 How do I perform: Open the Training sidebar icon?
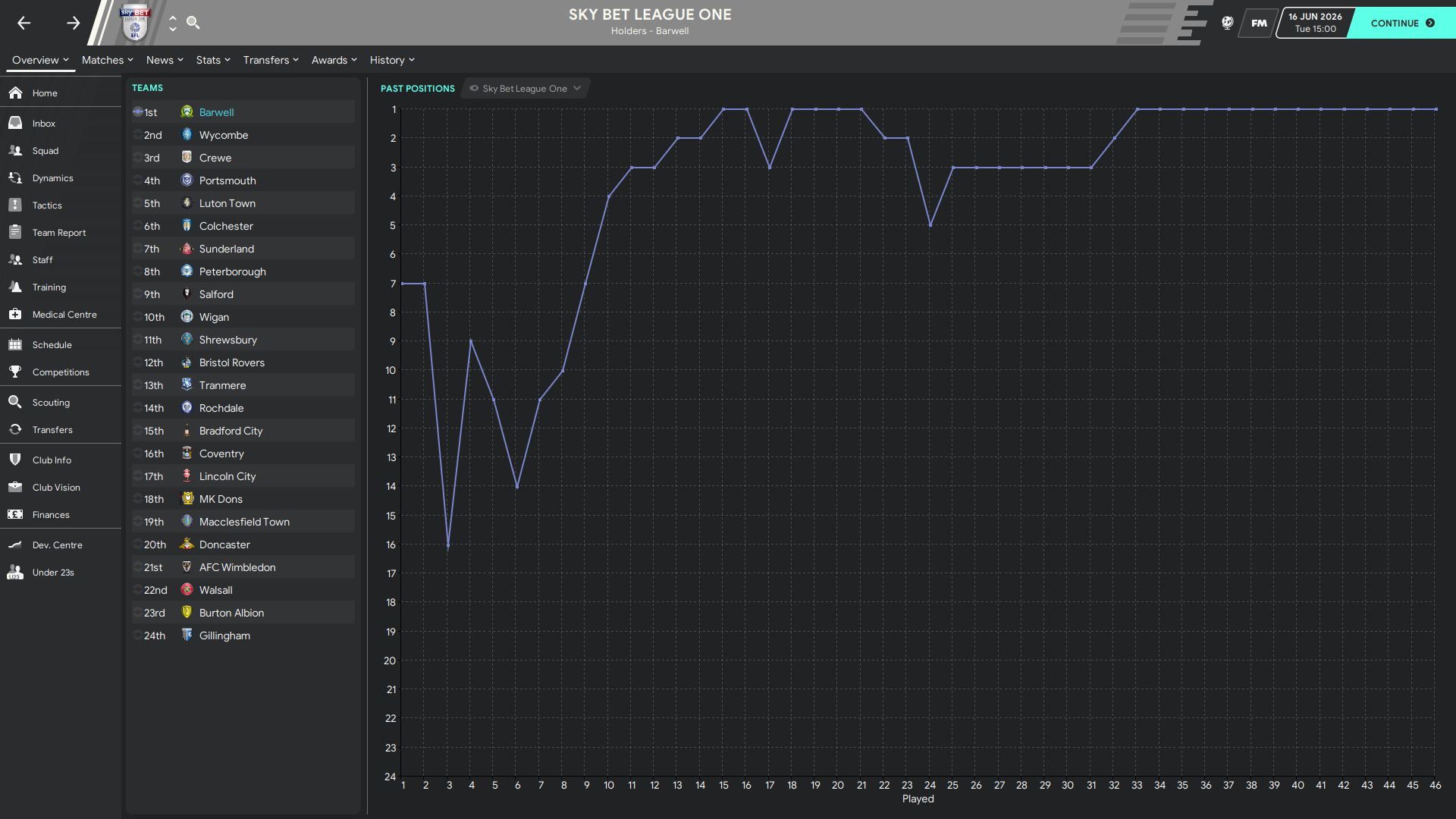15,287
